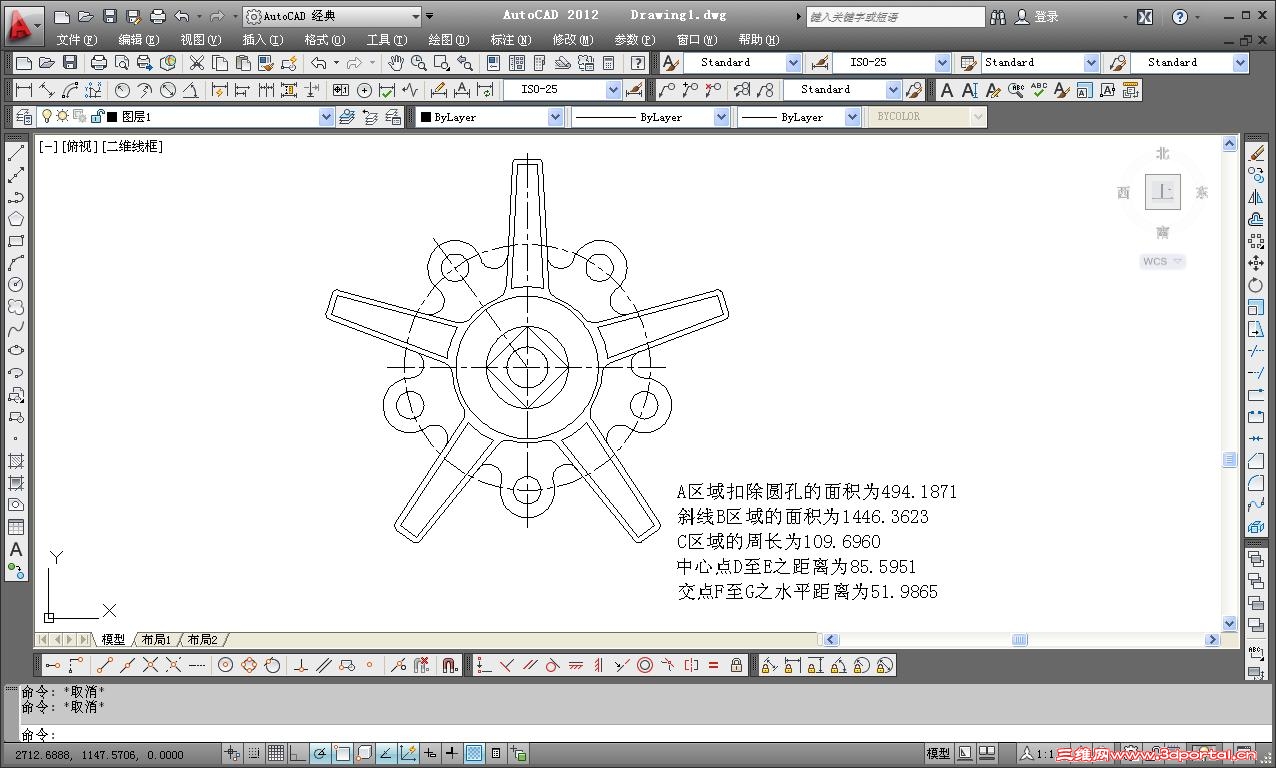Click the horizontal scrollbar thumb below the drawing
1276x768 pixels.
tap(1019, 640)
